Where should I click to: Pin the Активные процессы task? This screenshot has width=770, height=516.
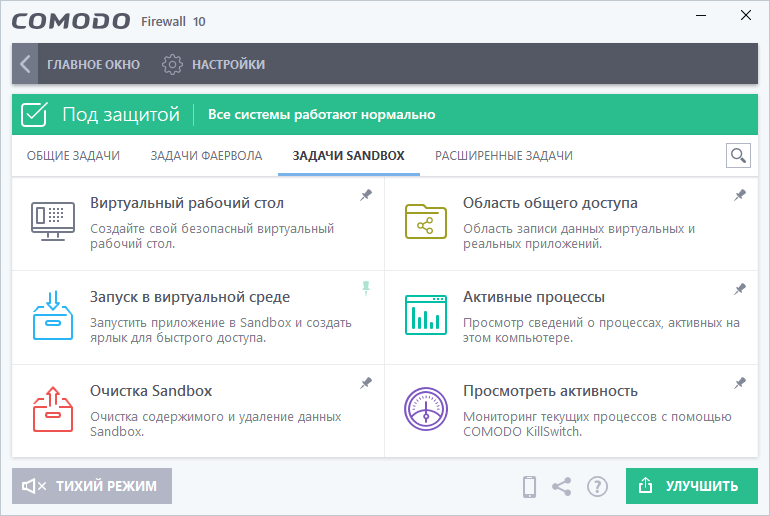coord(740,289)
